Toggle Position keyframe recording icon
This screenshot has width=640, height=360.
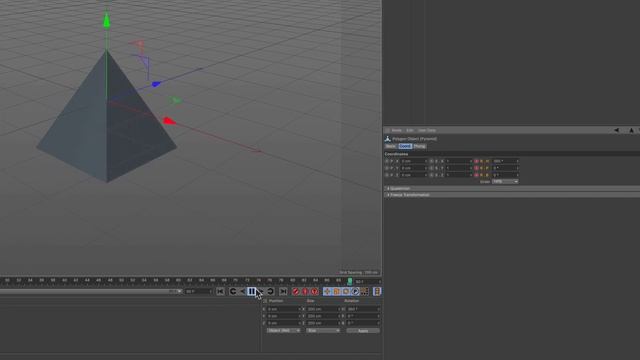pyautogui.click(x=327, y=291)
